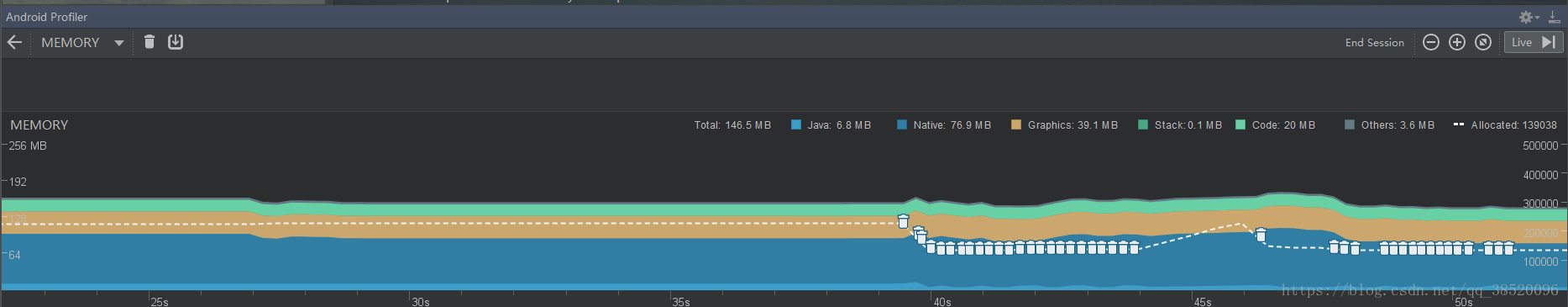The image size is (1568, 307).
Task: Click the 64 memory axis label
Action: pyautogui.click(x=14, y=255)
